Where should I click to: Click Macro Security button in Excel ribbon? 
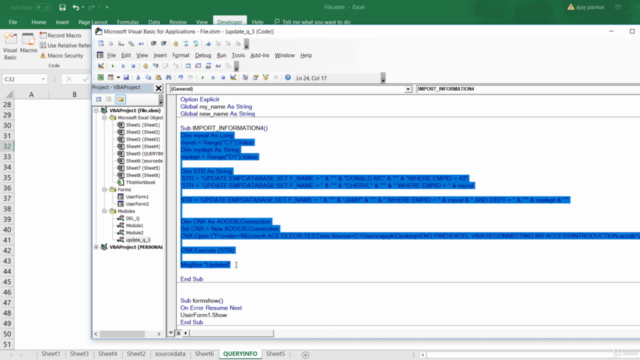[x=61, y=56]
